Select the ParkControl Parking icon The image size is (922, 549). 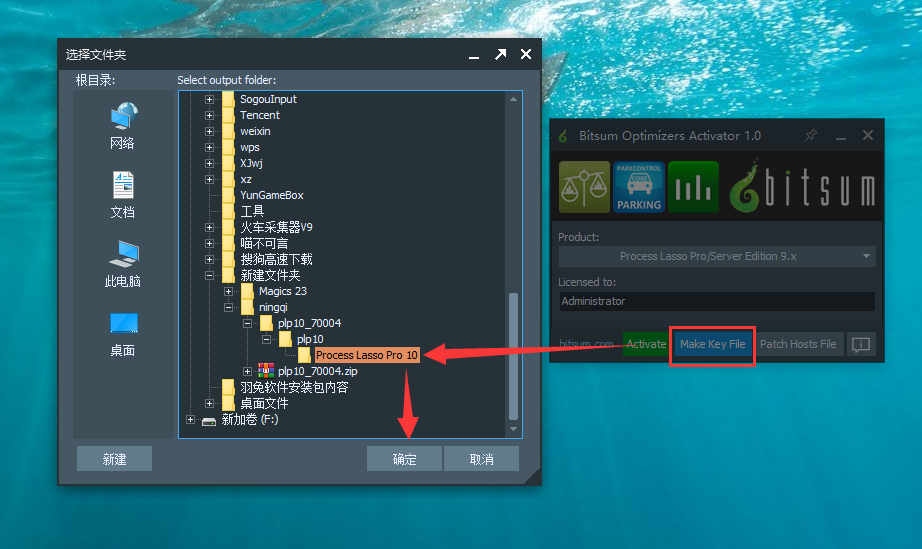pos(639,187)
